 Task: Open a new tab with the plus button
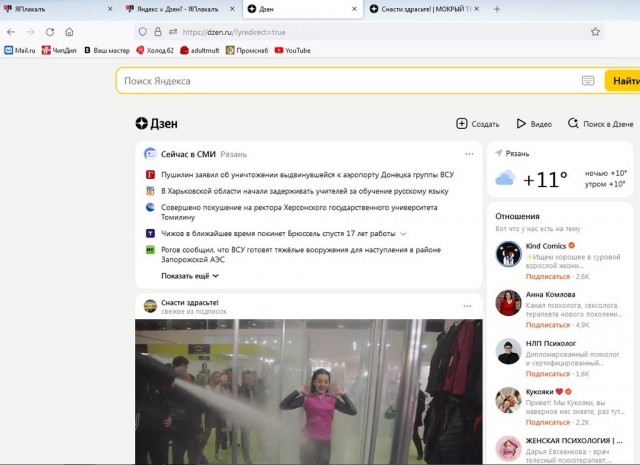pyautogui.click(x=496, y=9)
